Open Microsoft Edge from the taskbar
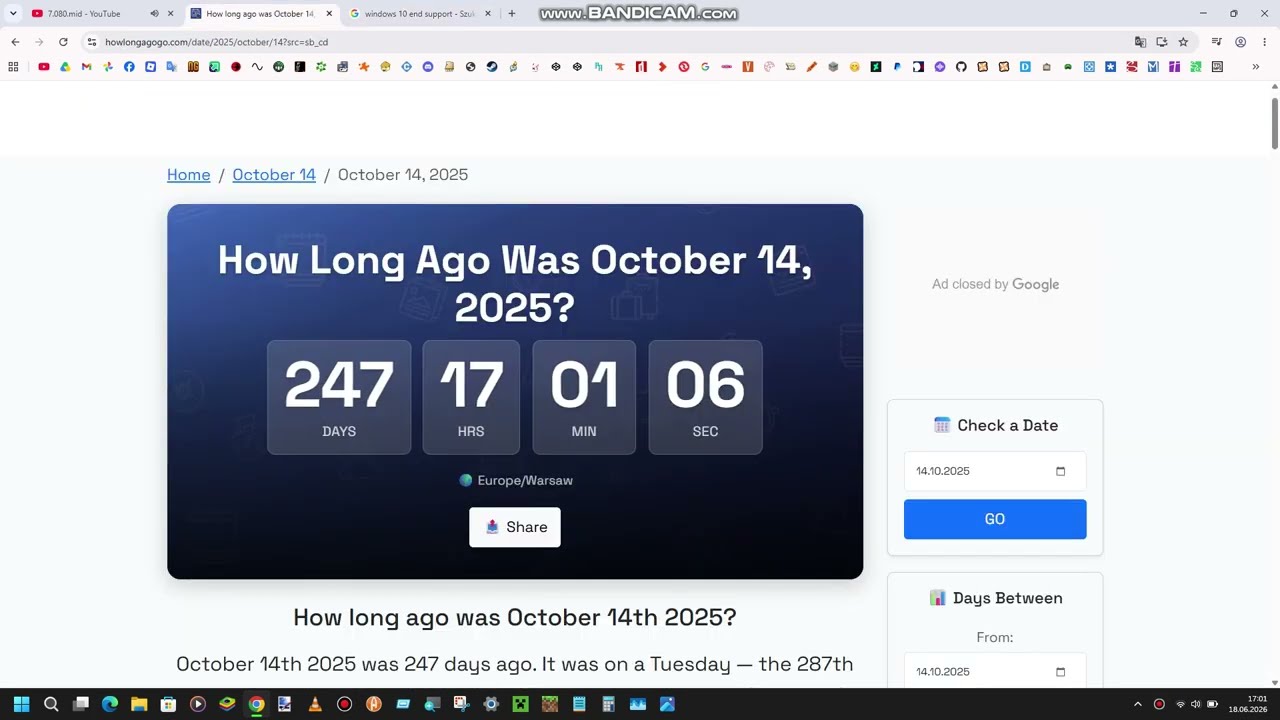The width and height of the screenshot is (1280, 720). click(110, 704)
